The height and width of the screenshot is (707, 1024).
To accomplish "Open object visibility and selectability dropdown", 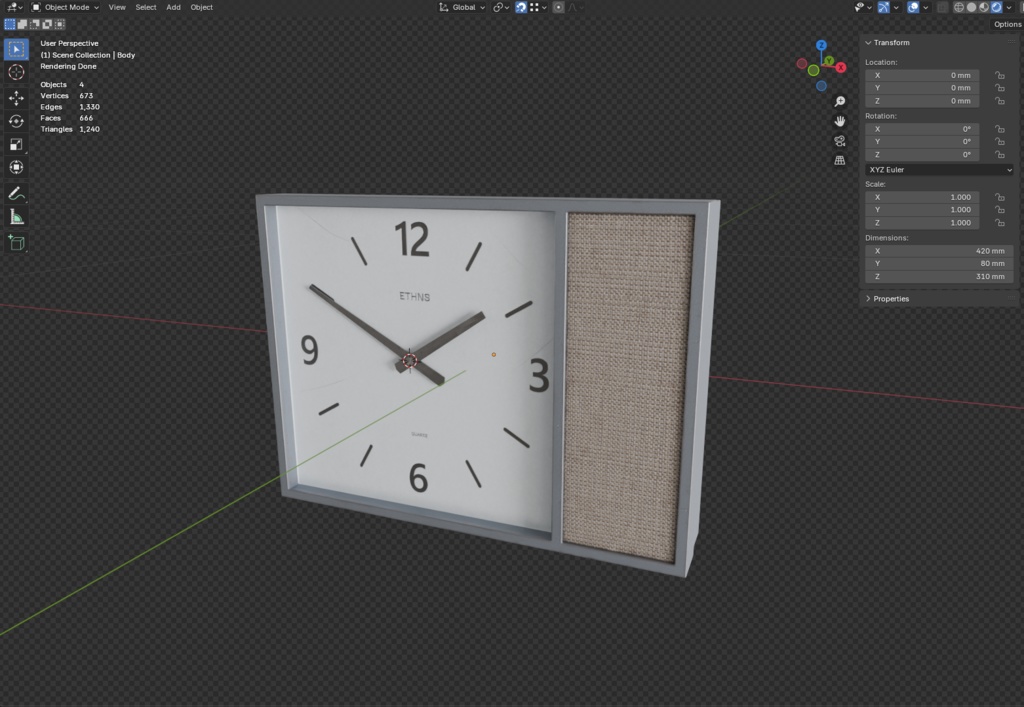I will tap(863, 7).
